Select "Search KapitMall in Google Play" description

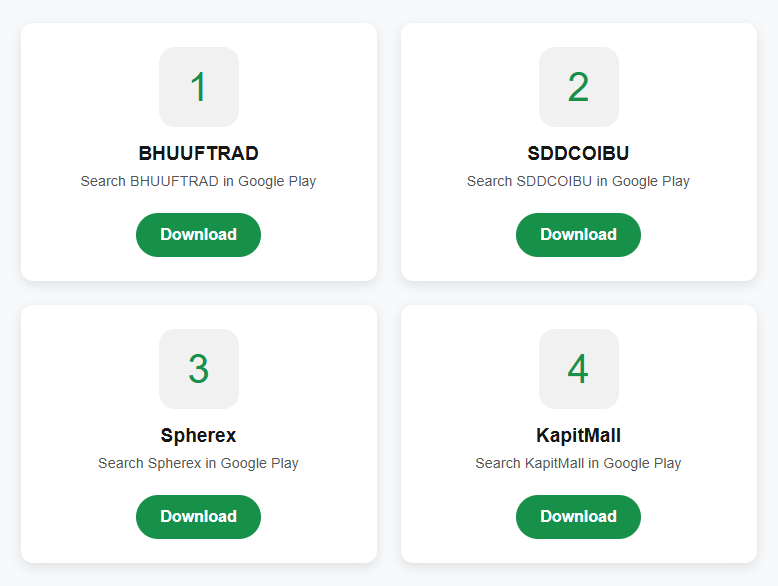pos(578,463)
